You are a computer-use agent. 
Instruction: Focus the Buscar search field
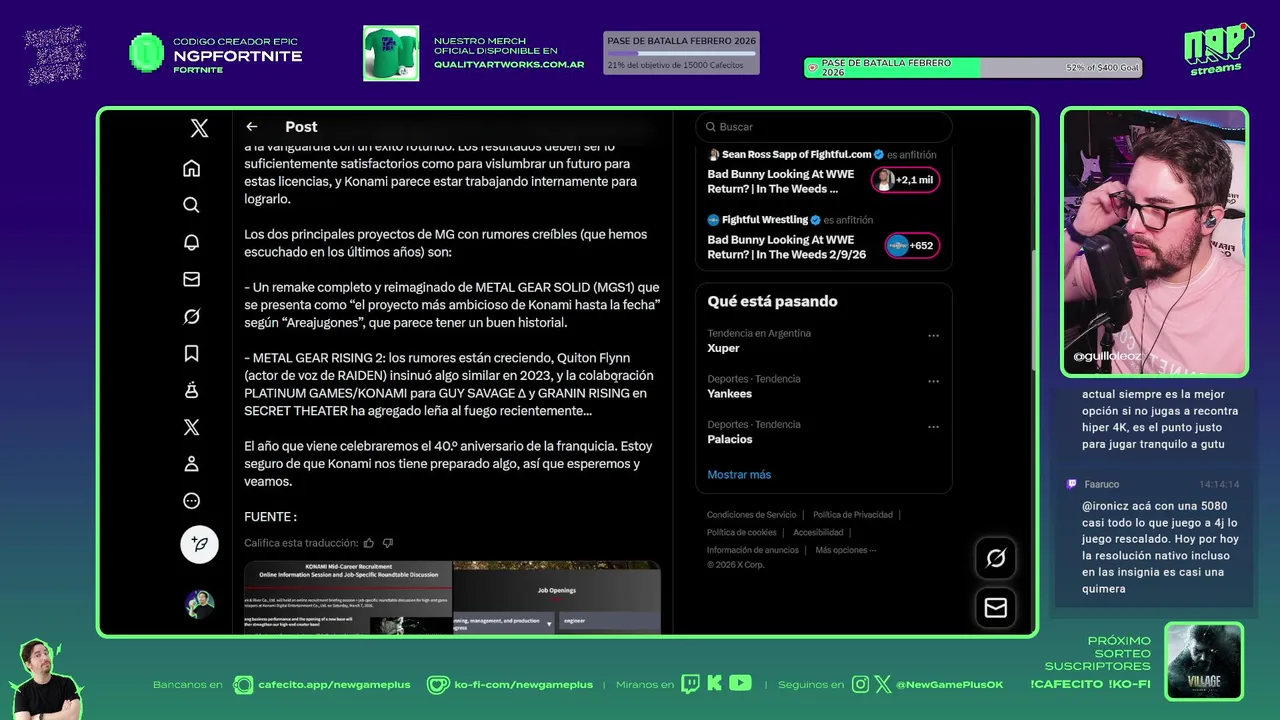pyautogui.click(x=824, y=127)
